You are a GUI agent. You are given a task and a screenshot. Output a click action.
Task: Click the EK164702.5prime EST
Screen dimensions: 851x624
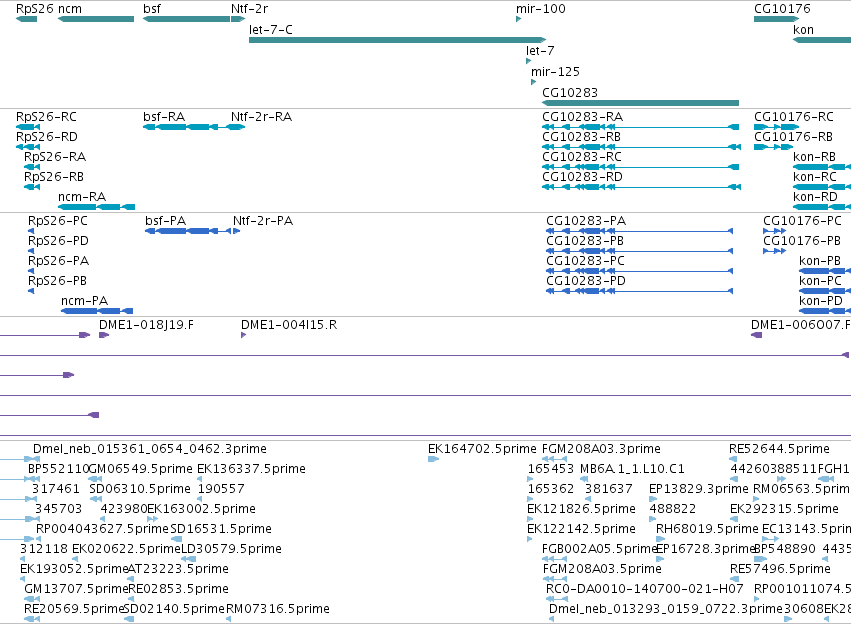(433, 459)
